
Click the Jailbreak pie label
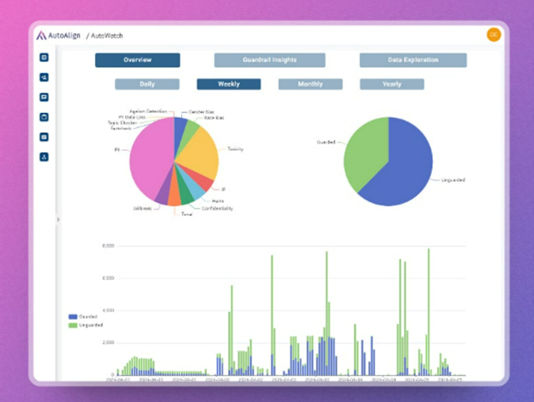pyautogui.click(x=142, y=208)
